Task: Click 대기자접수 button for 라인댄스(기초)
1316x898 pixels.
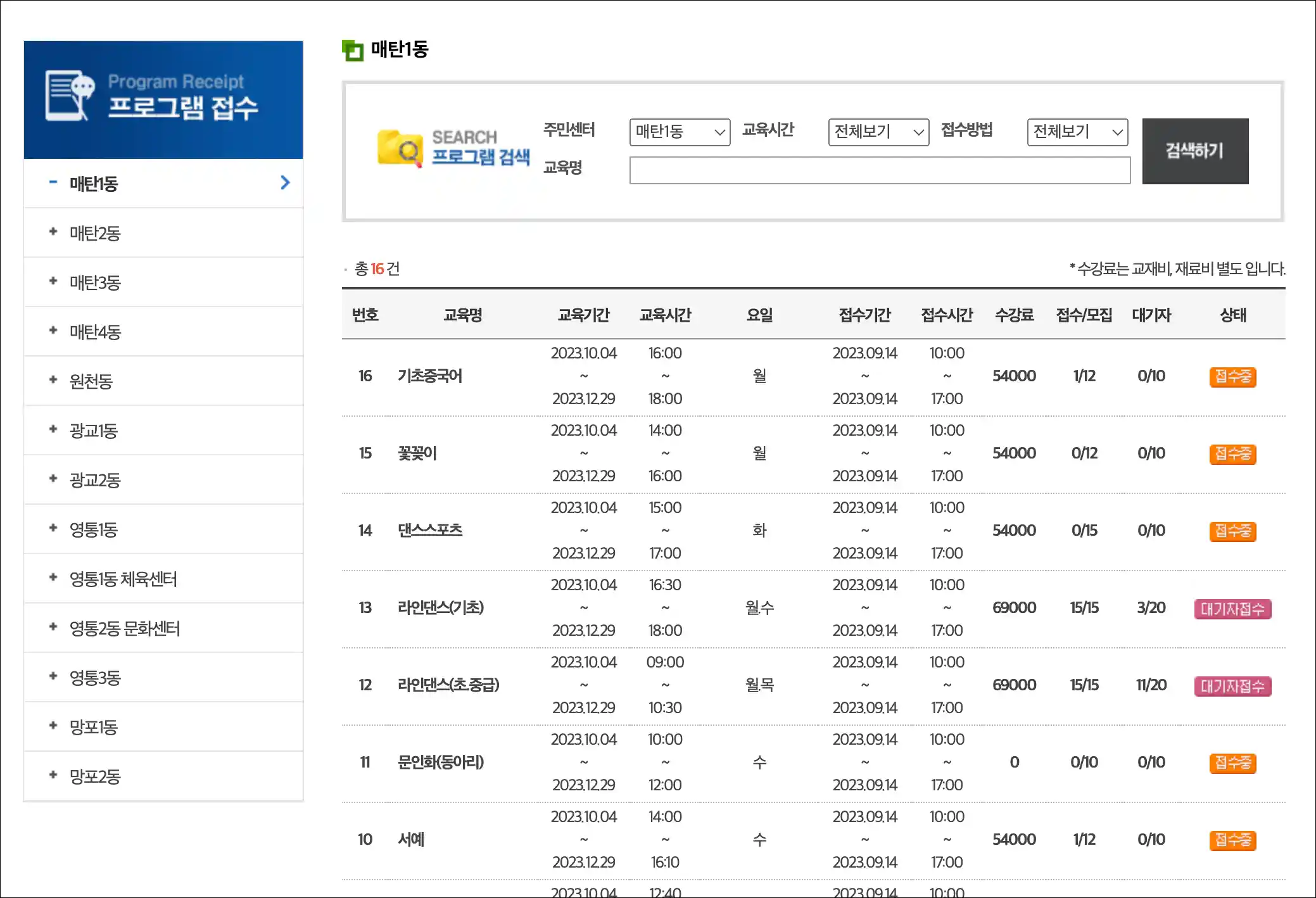Action: (x=1232, y=609)
